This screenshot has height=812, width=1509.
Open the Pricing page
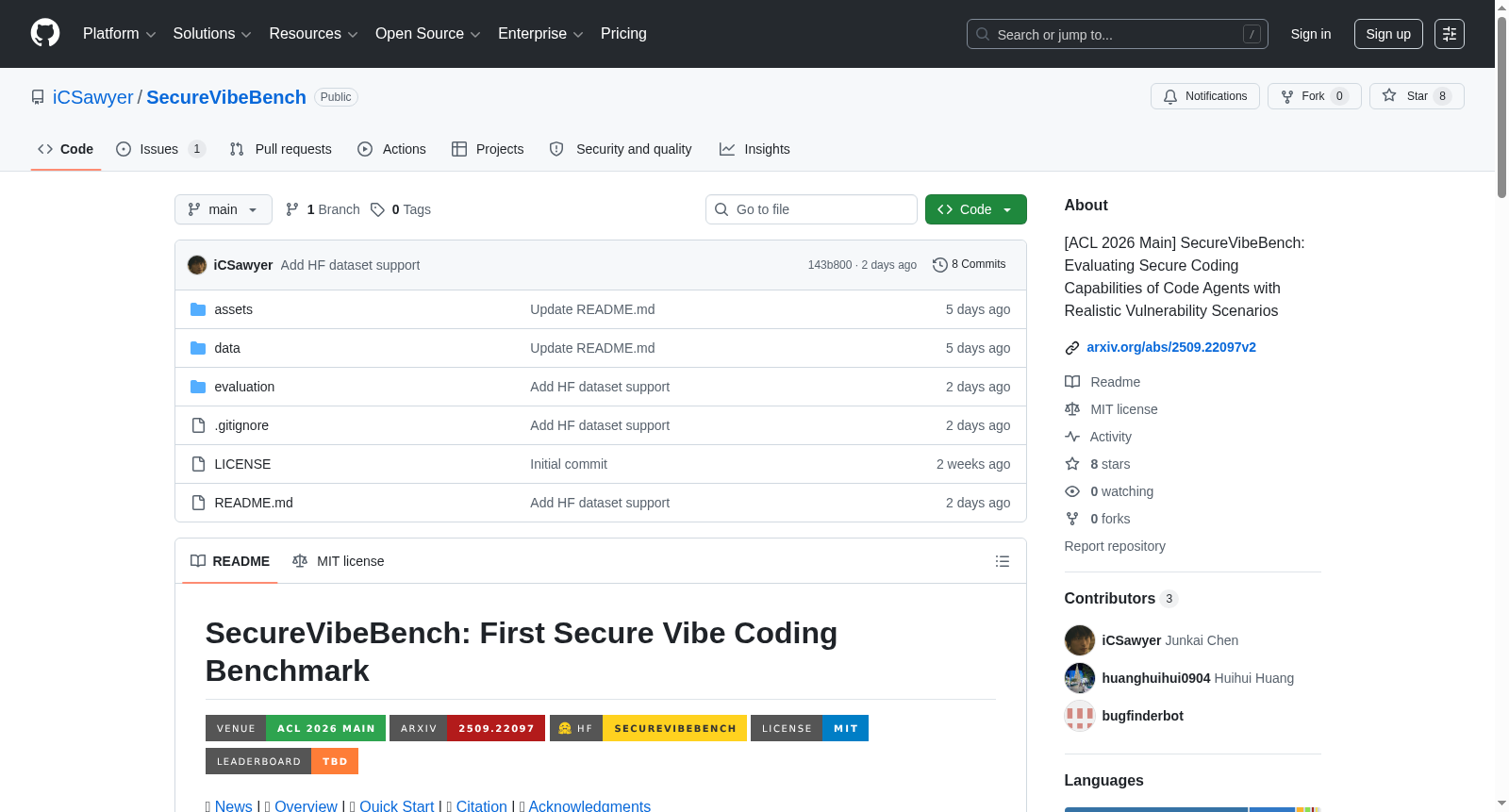point(623,34)
